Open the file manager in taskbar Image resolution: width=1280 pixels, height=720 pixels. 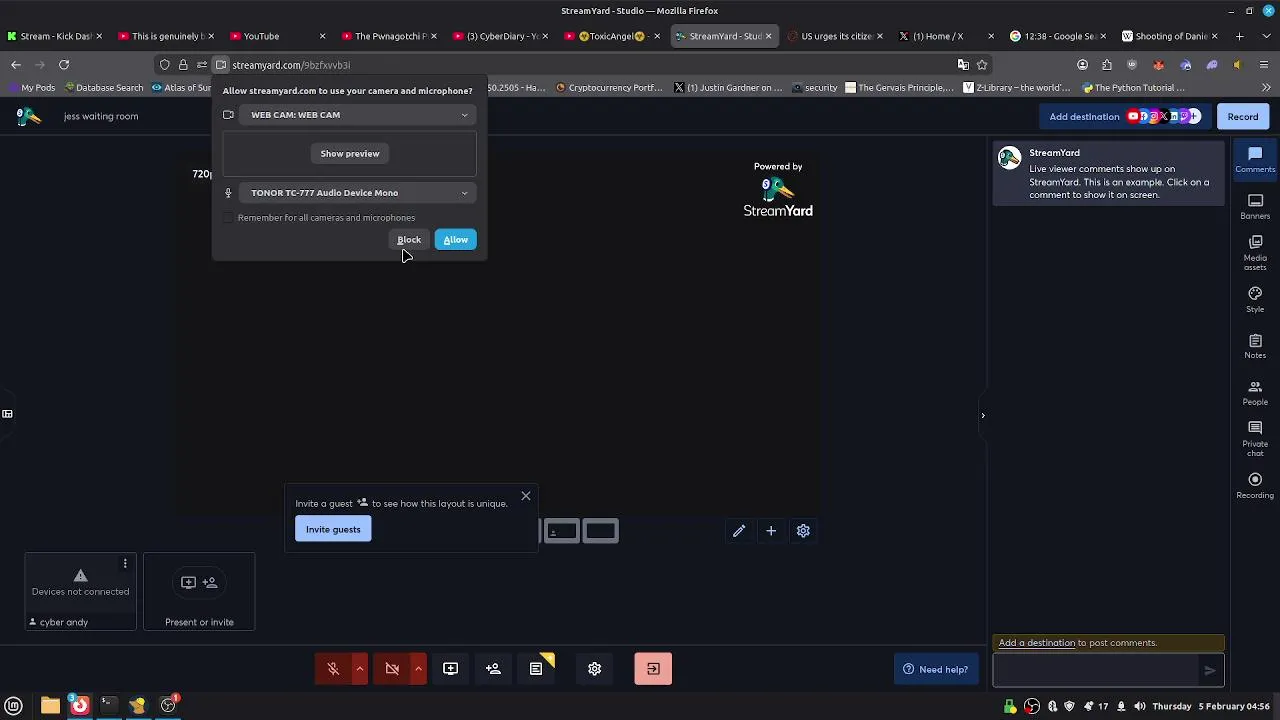[50, 706]
